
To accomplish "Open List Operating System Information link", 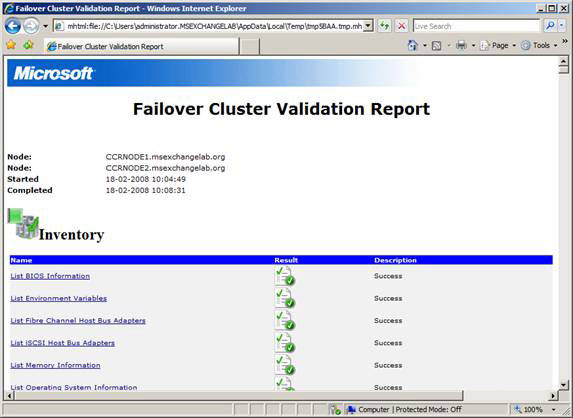I will pos(74,387).
